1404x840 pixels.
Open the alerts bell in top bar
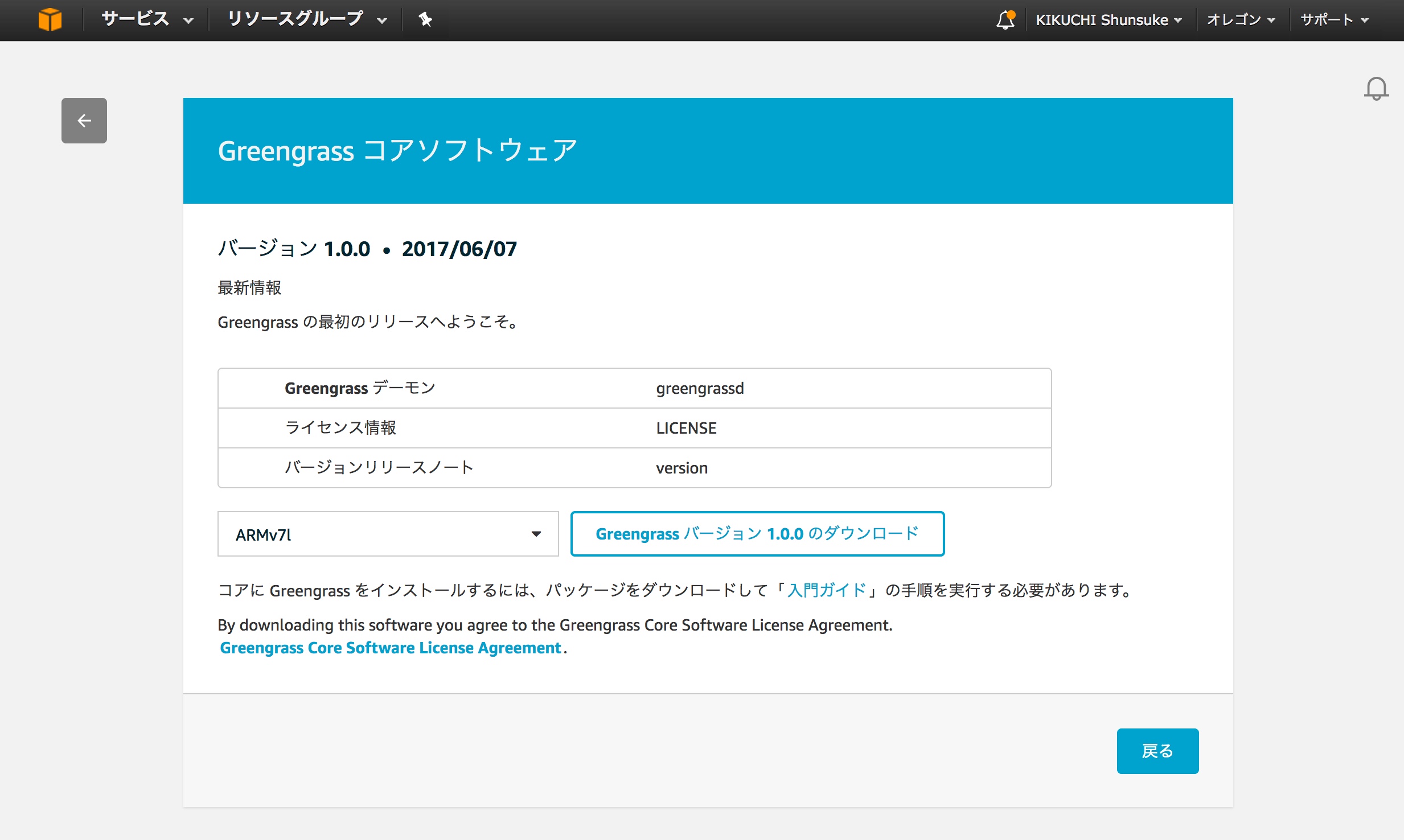[x=1005, y=20]
